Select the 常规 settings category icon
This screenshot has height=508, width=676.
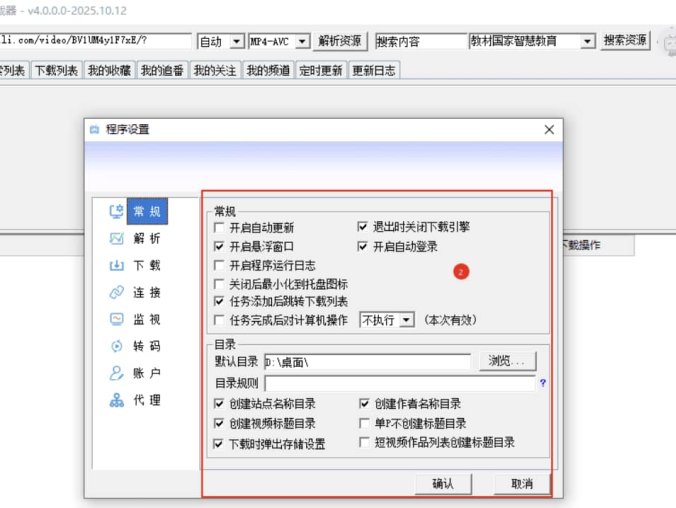(x=116, y=211)
